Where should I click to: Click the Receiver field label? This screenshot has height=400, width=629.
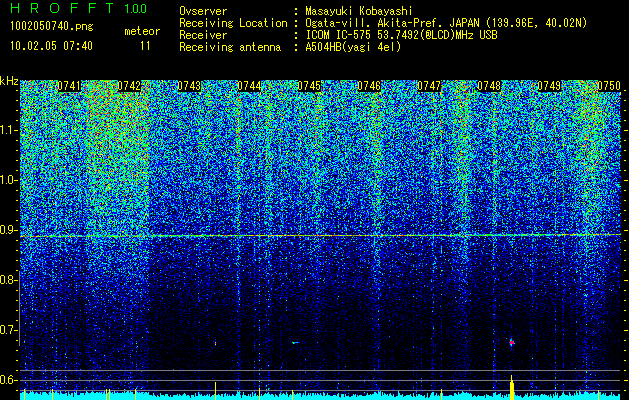(203, 35)
